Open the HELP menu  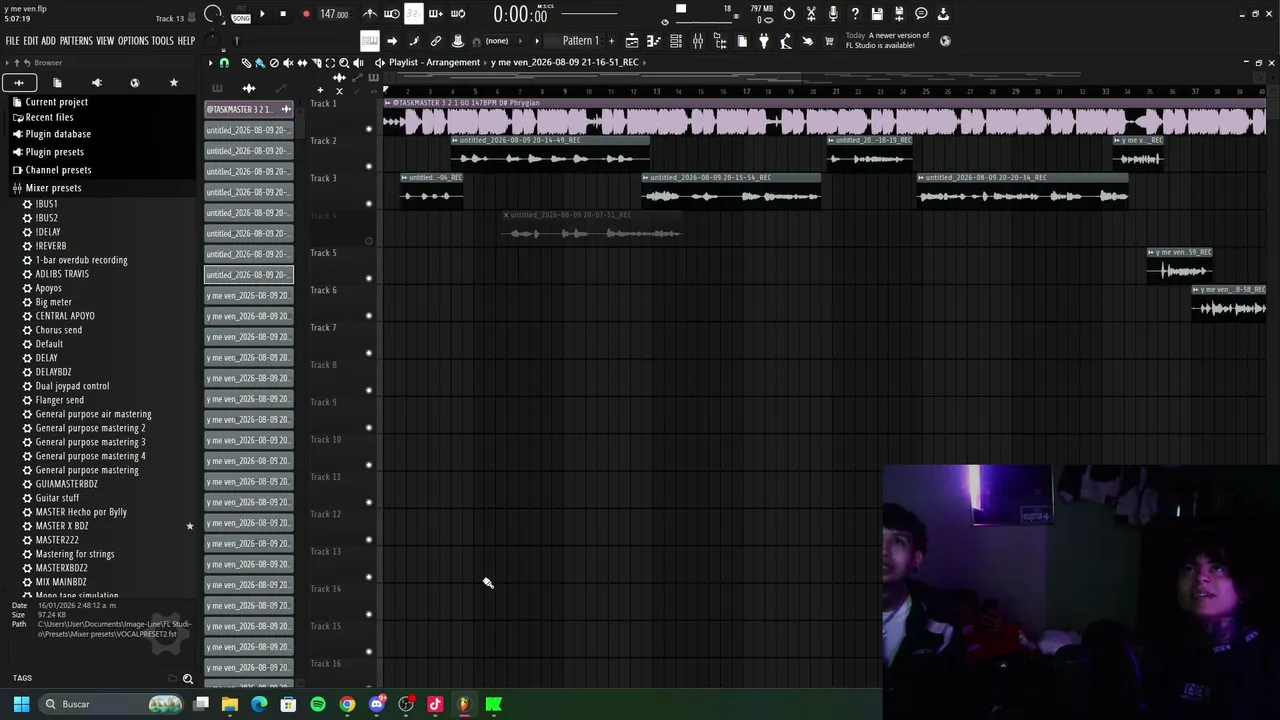pyautogui.click(x=186, y=41)
